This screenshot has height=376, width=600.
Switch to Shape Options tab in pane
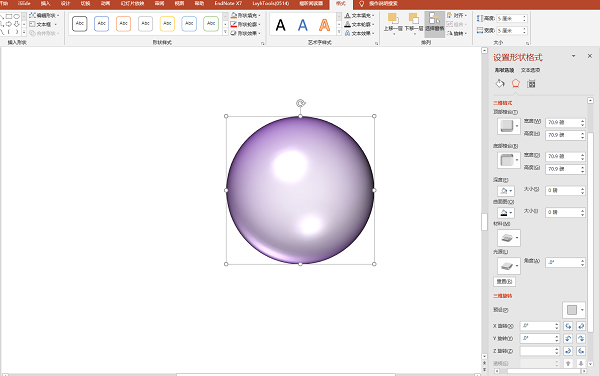pos(504,70)
